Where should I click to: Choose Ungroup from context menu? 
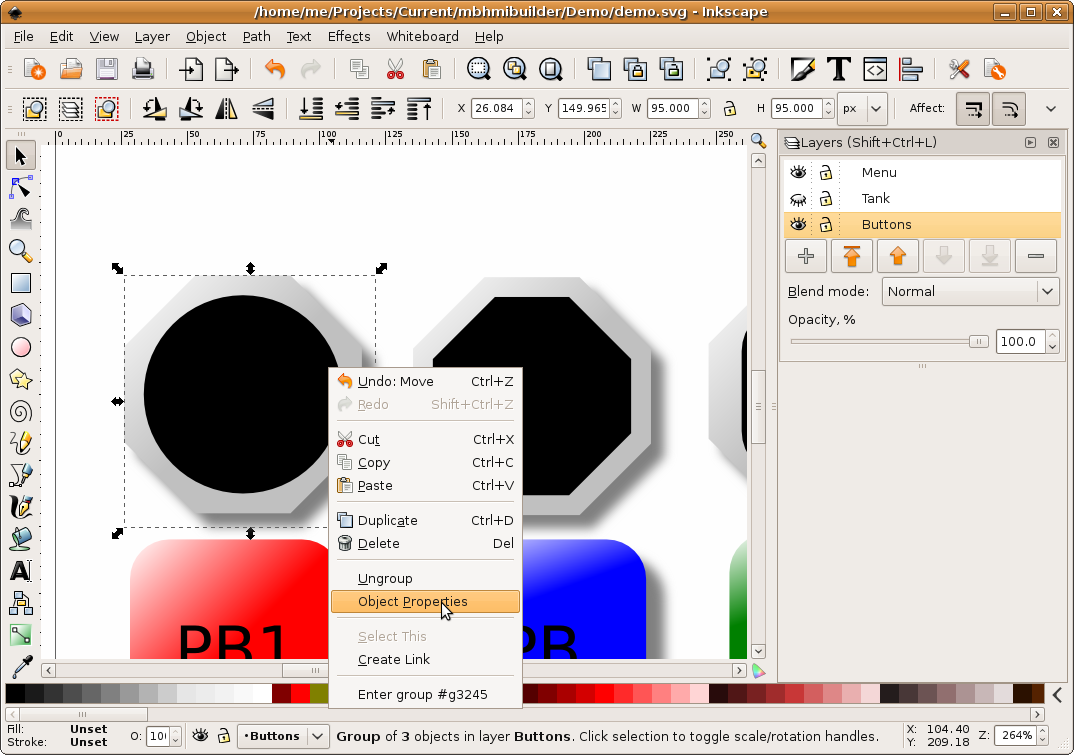[425, 578]
